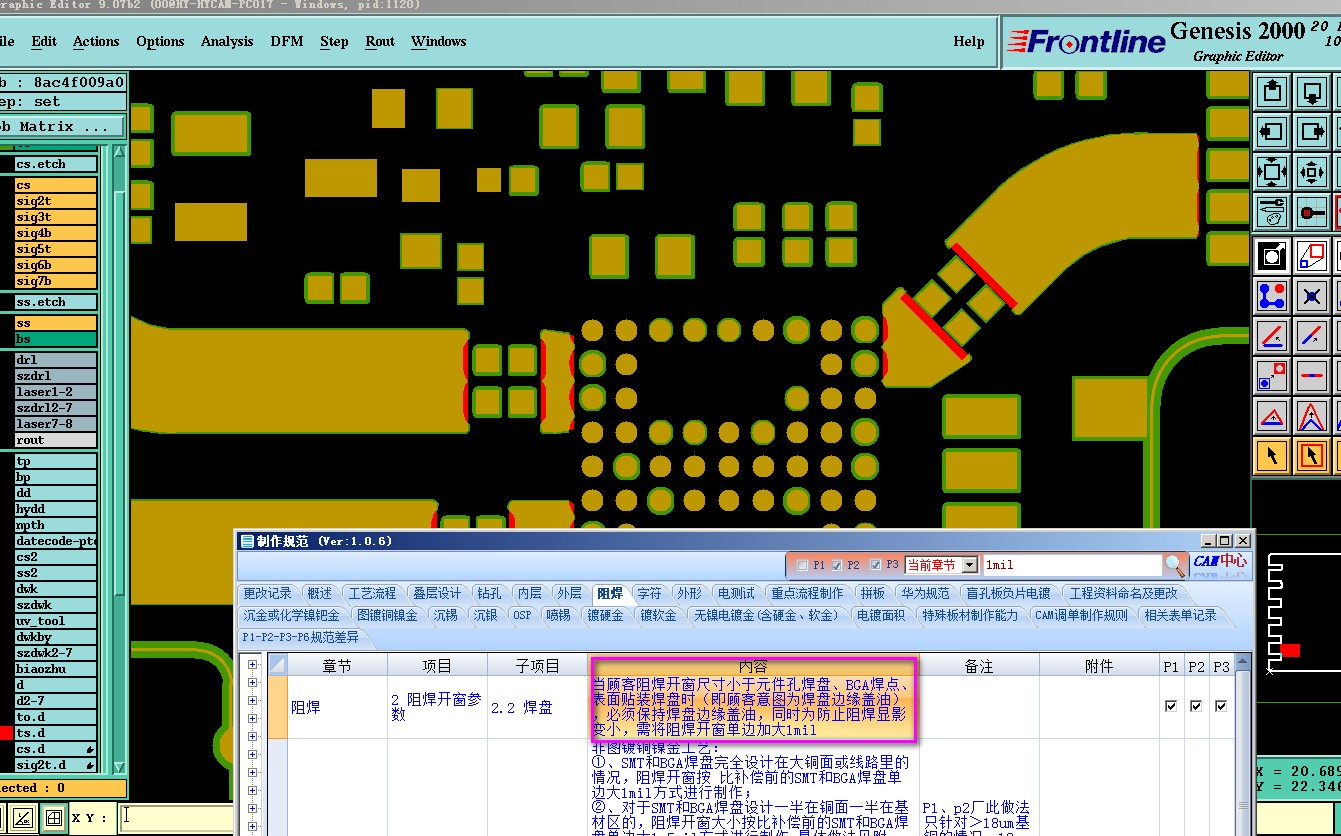Toggle the P2 checkbox in search bar
The height and width of the screenshot is (836, 1341).
pyautogui.click(x=837, y=565)
